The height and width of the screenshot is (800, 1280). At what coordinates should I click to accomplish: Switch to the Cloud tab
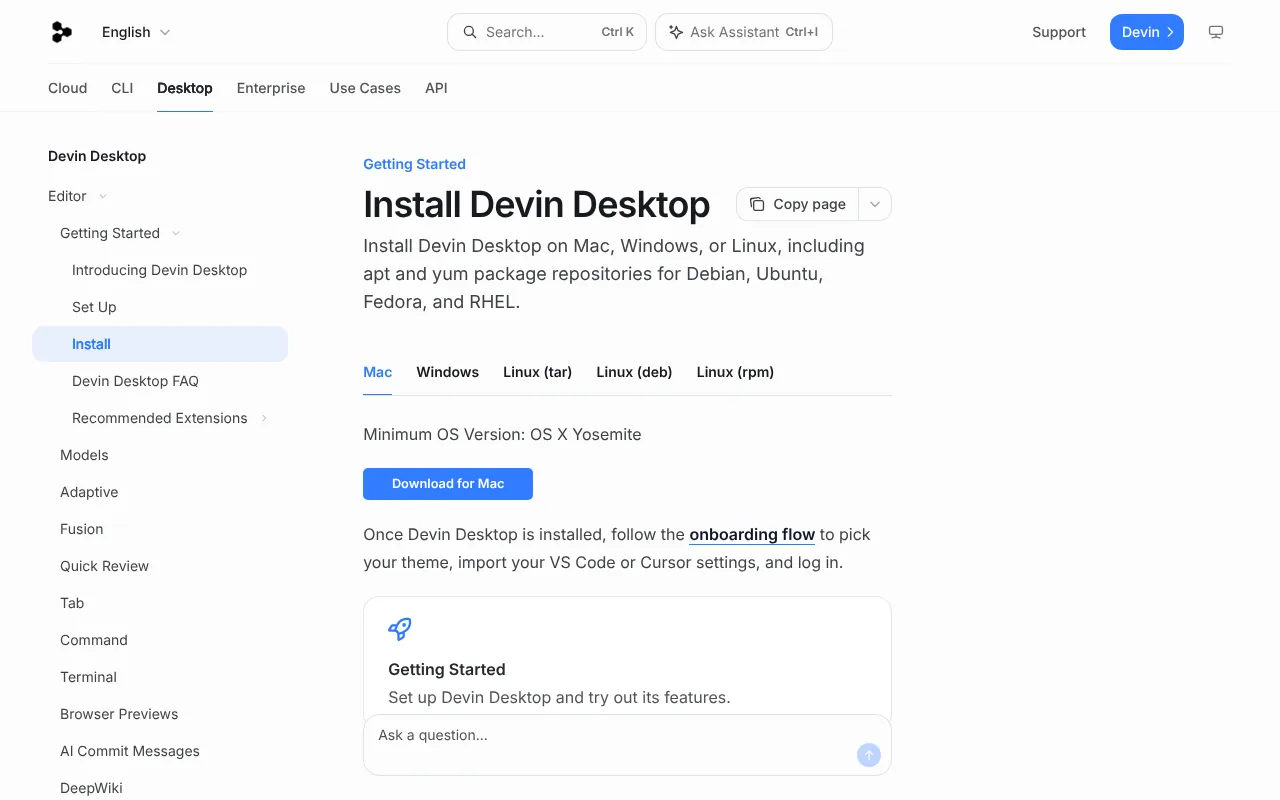[68, 88]
